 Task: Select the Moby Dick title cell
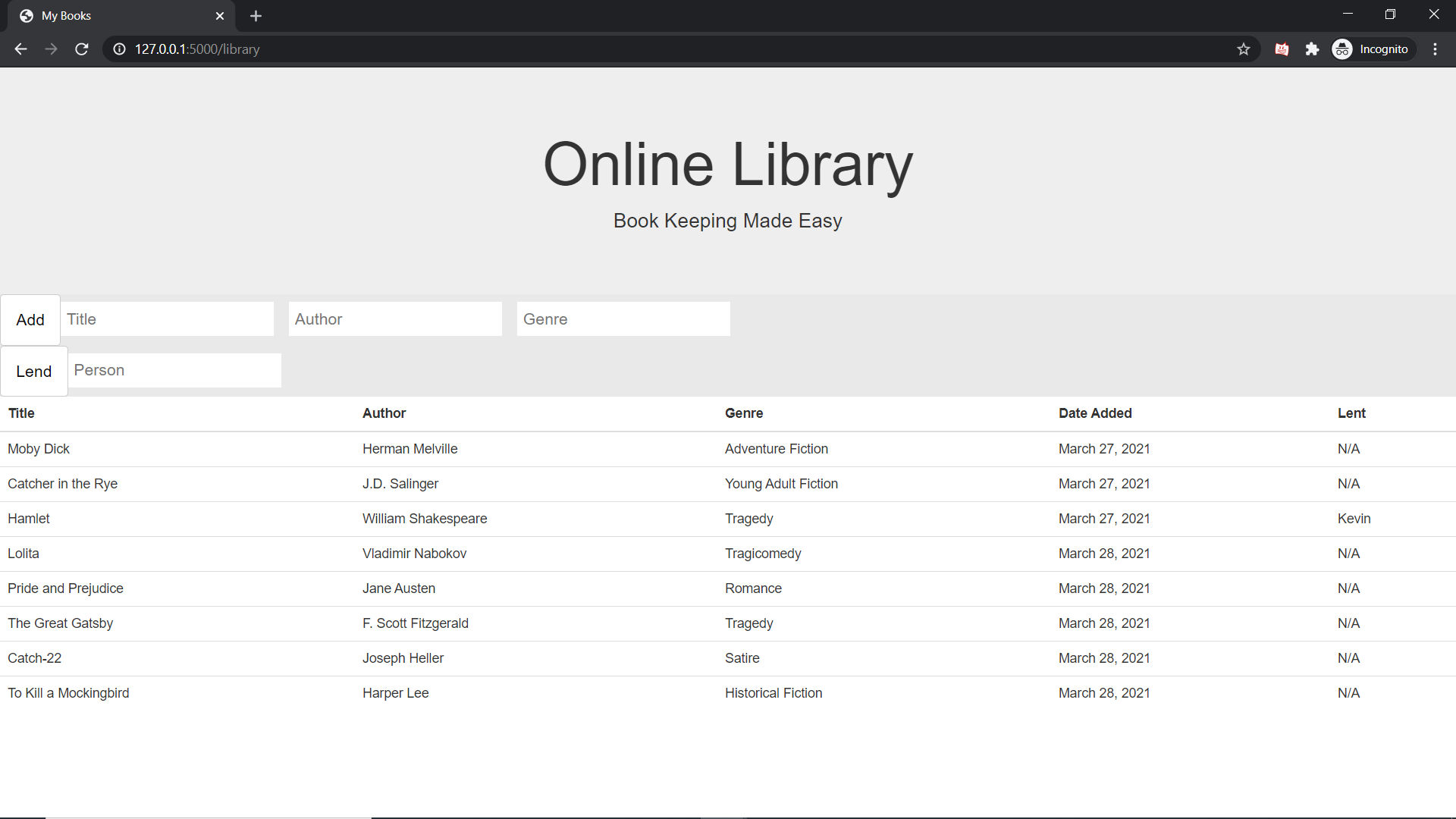(39, 449)
